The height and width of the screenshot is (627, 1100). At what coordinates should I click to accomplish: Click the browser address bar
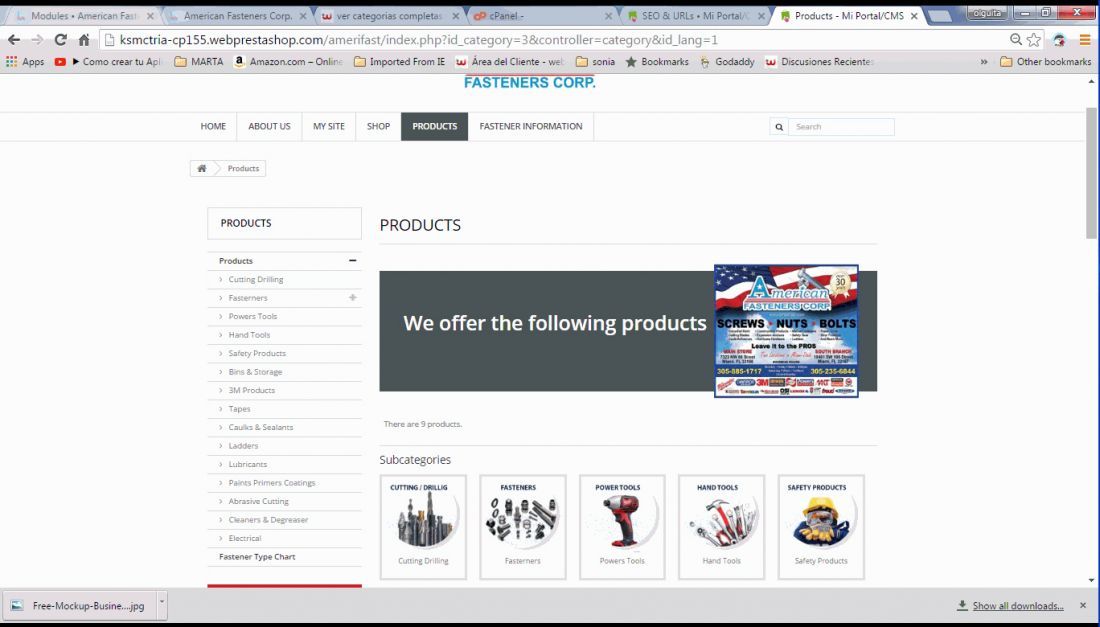pos(554,40)
